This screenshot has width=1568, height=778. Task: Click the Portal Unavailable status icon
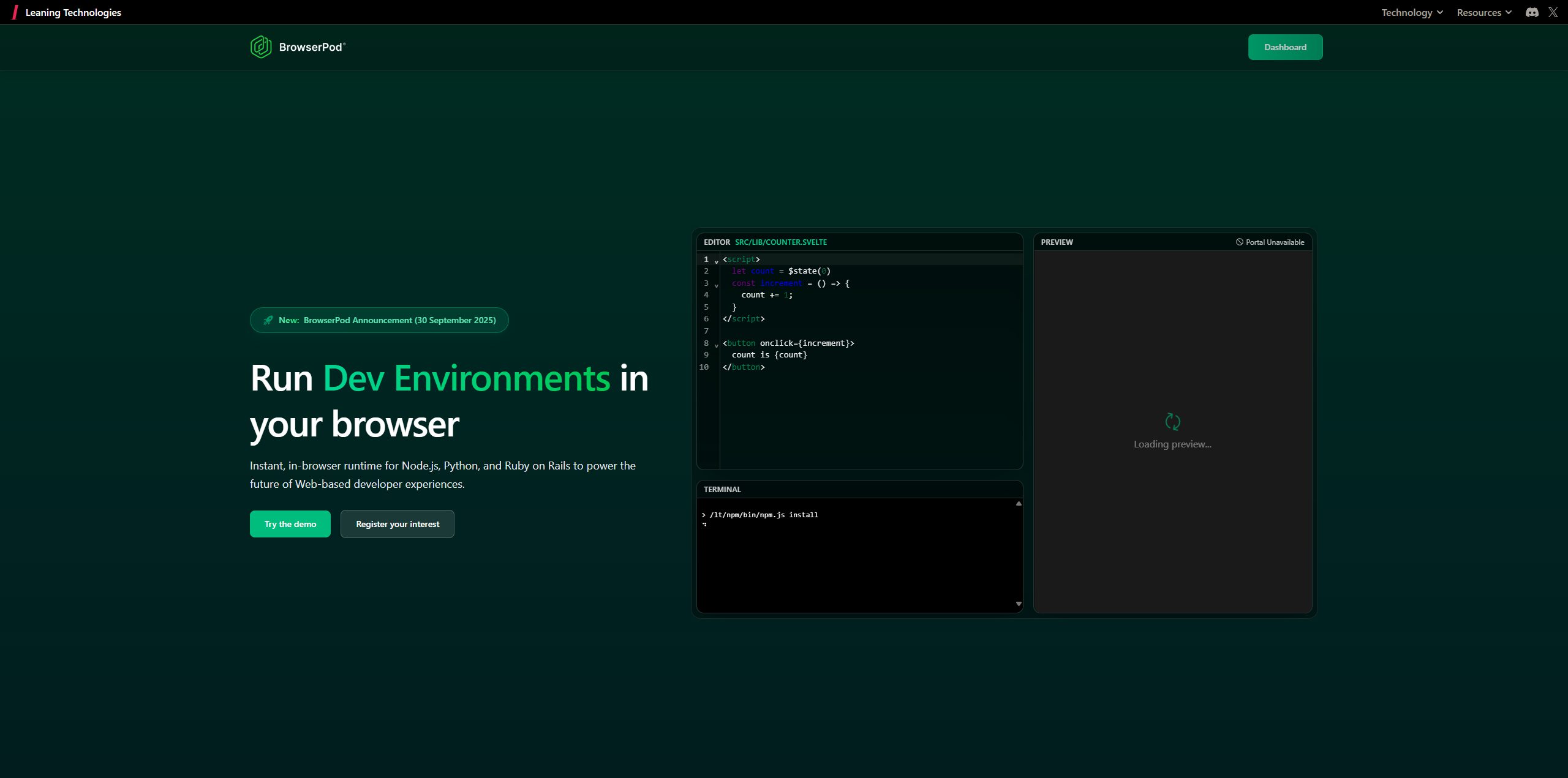click(1239, 242)
